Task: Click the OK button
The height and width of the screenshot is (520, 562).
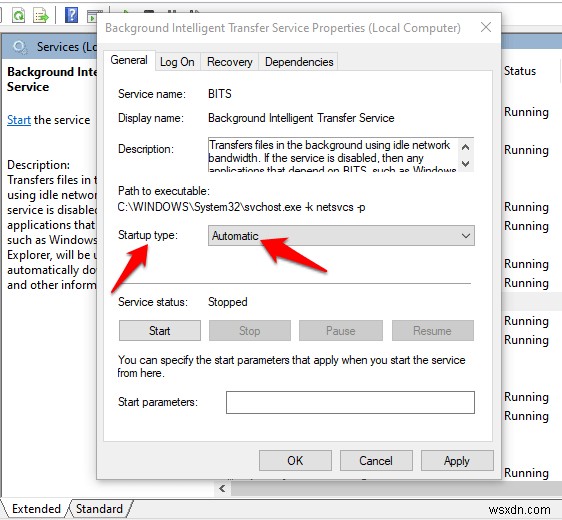Action: coord(295,461)
